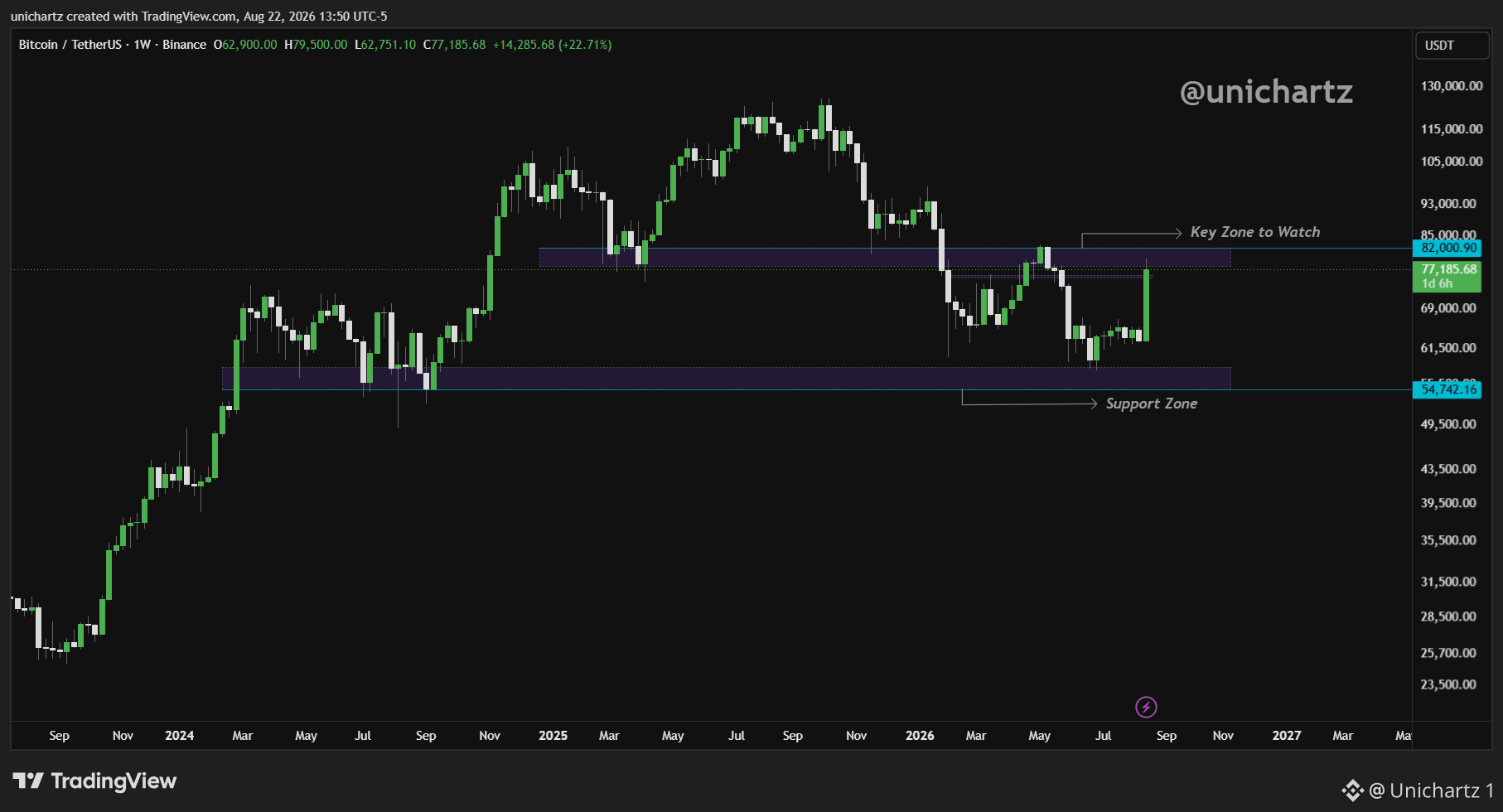This screenshot has height=812, width=1503.
Task: Click the Sep 2026 time axis label
Action: tap(1167, 736)
